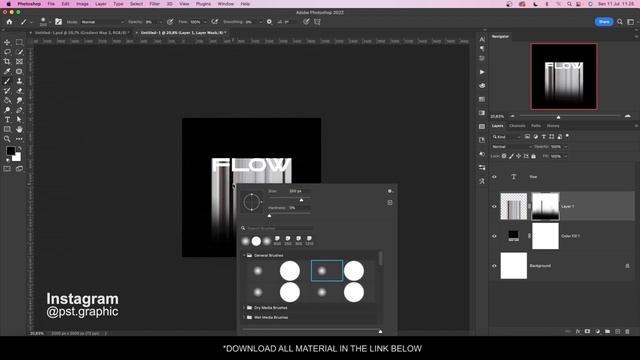Open the brush Mode dropdown
The image size is (640, 360).
(102, 22)
